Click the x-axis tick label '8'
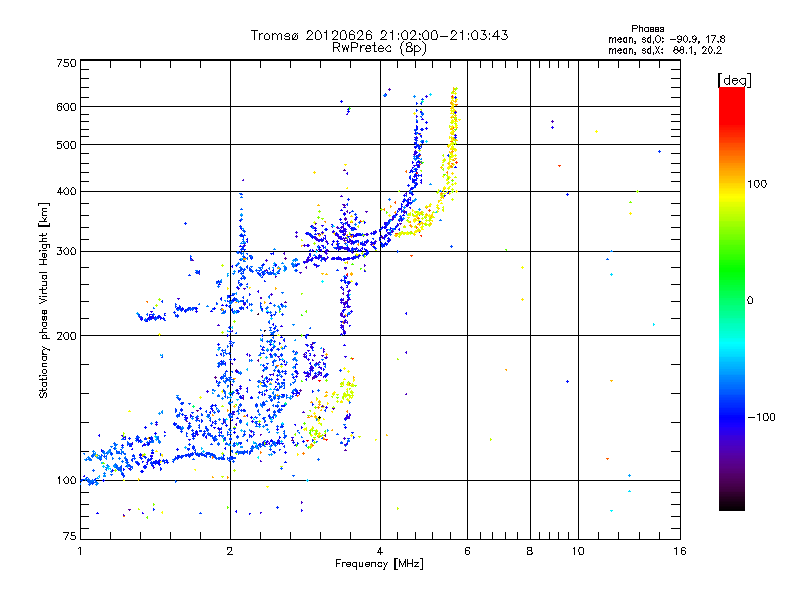 530,551
